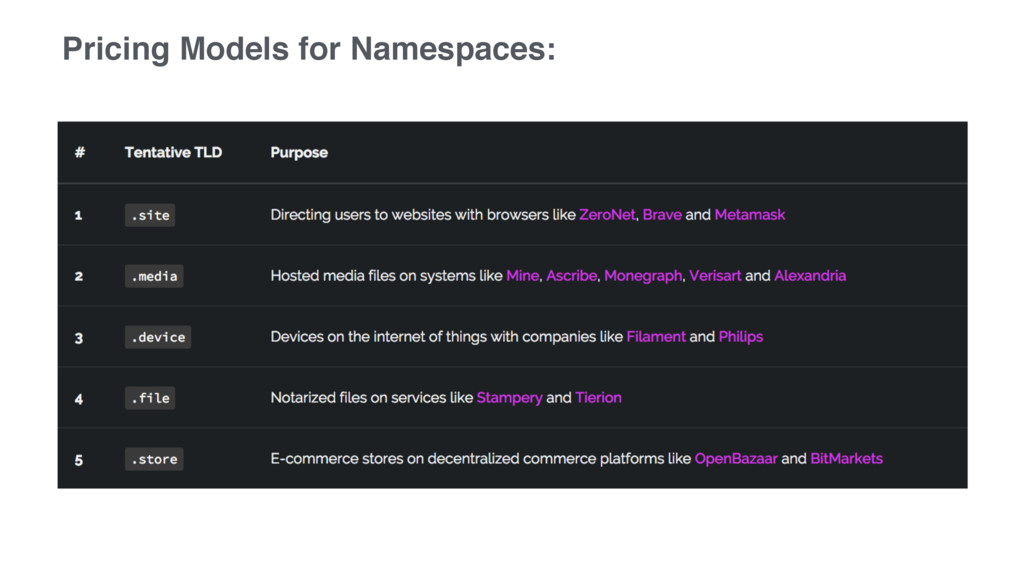
Task: Select the .device TLD code tag
Action: (158, 337)
